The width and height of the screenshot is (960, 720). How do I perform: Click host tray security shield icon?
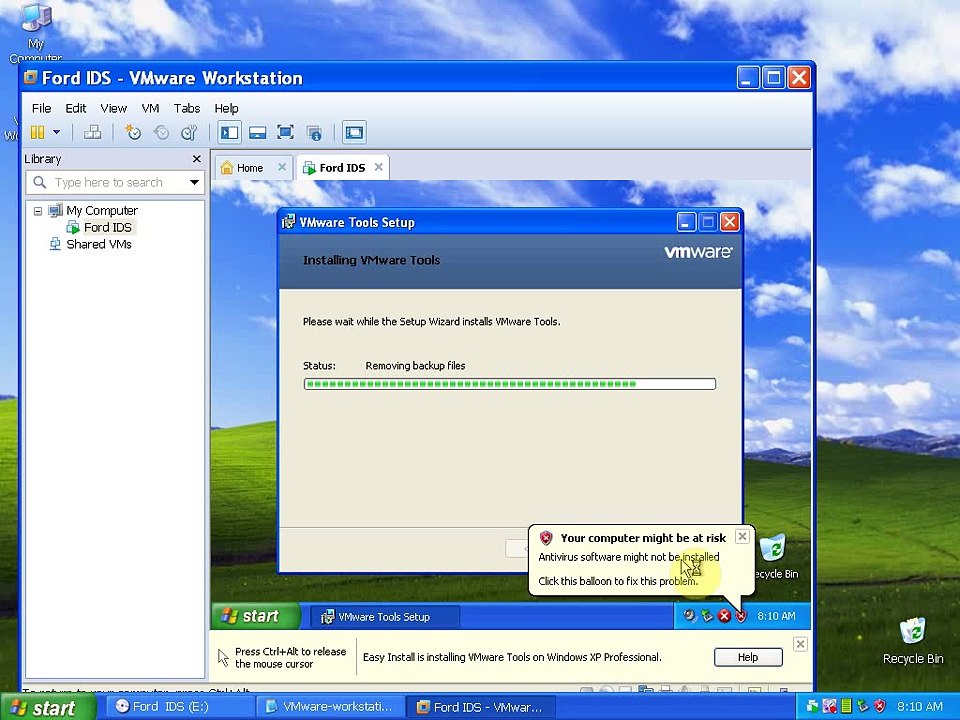880,706
